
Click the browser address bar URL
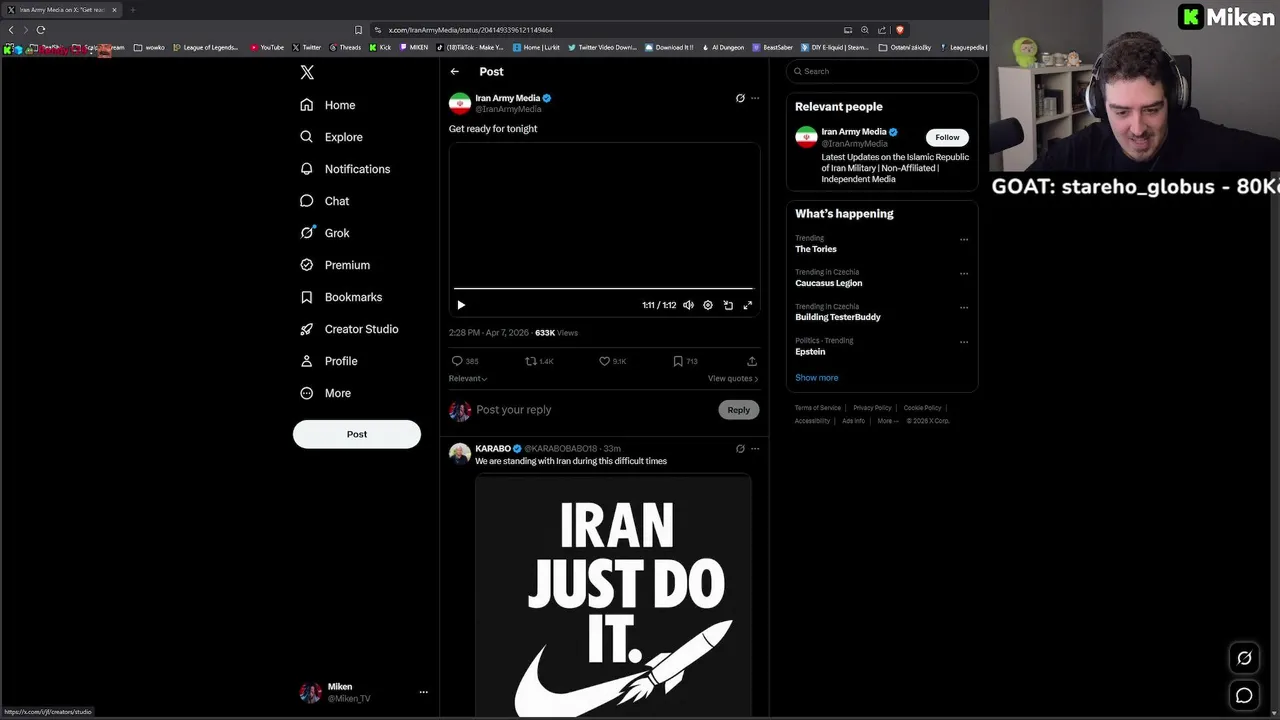click(x=470, y=30)
